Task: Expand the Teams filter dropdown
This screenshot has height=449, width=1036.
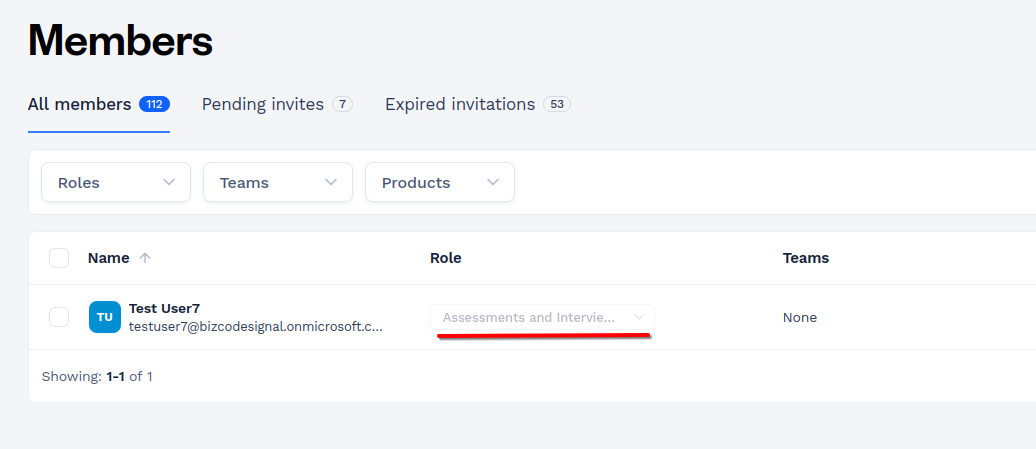Action: click(278, 182)
